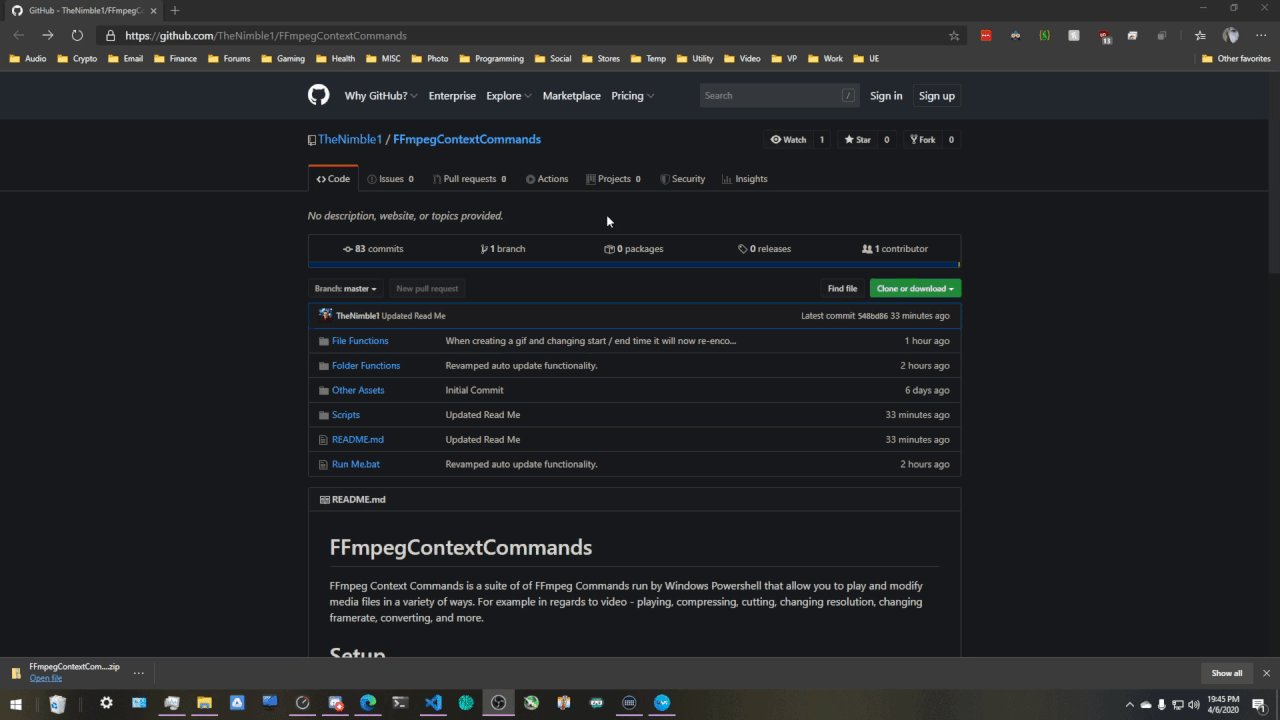
Task: Click the GitHub Octocat logo
Action: (318, 95)
